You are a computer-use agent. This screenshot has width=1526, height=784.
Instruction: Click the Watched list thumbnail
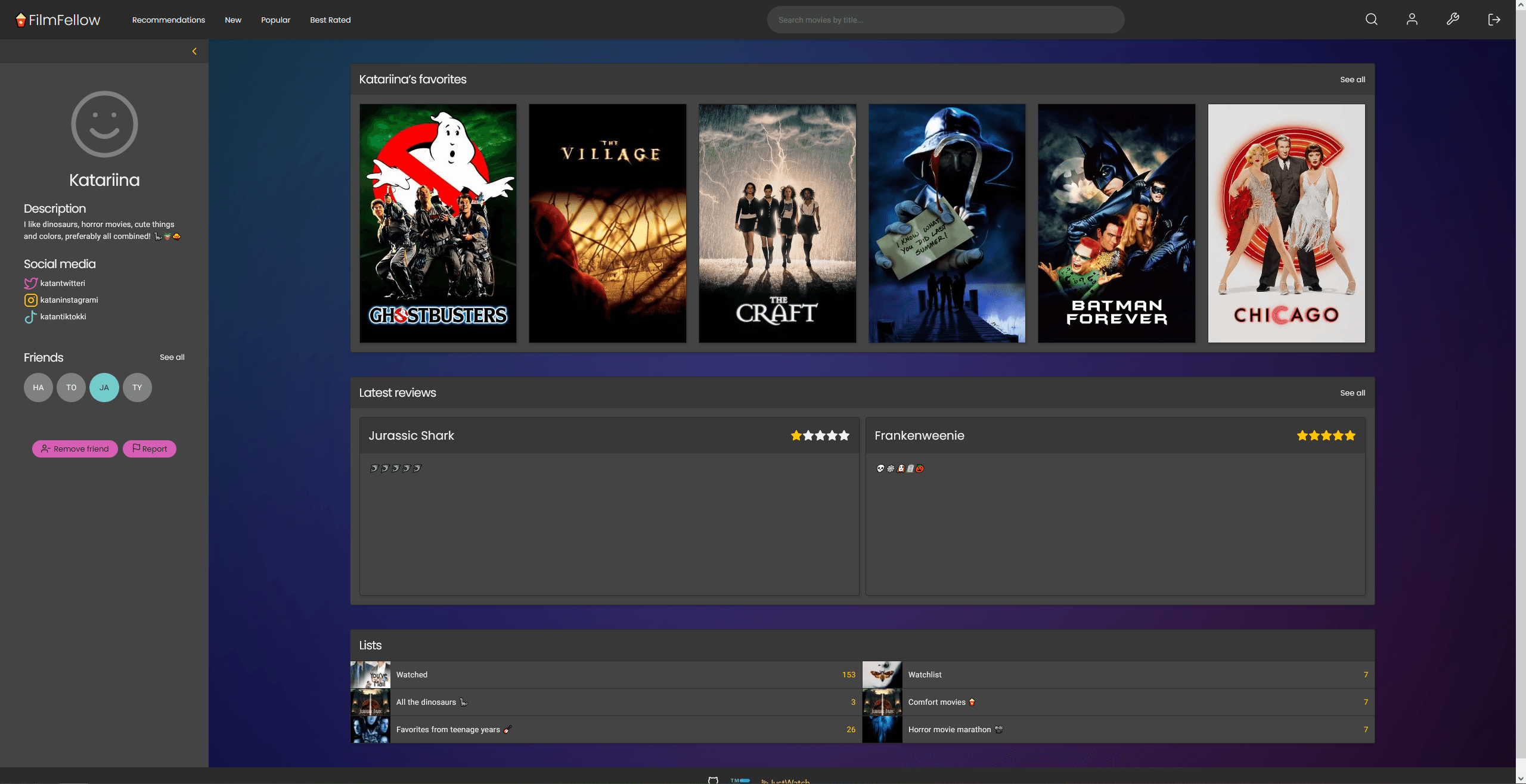point(370,674)
